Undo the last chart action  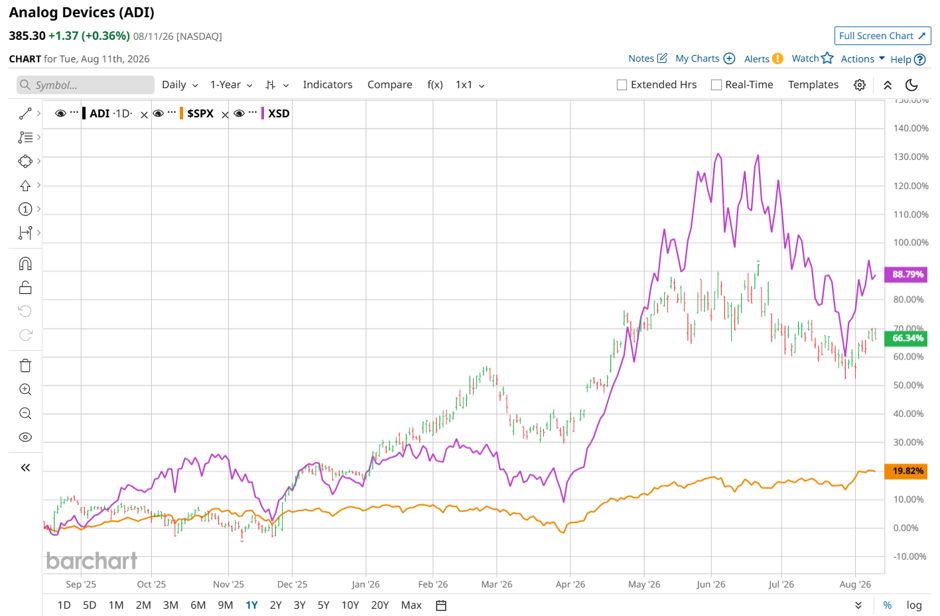(x=25, y=311)
